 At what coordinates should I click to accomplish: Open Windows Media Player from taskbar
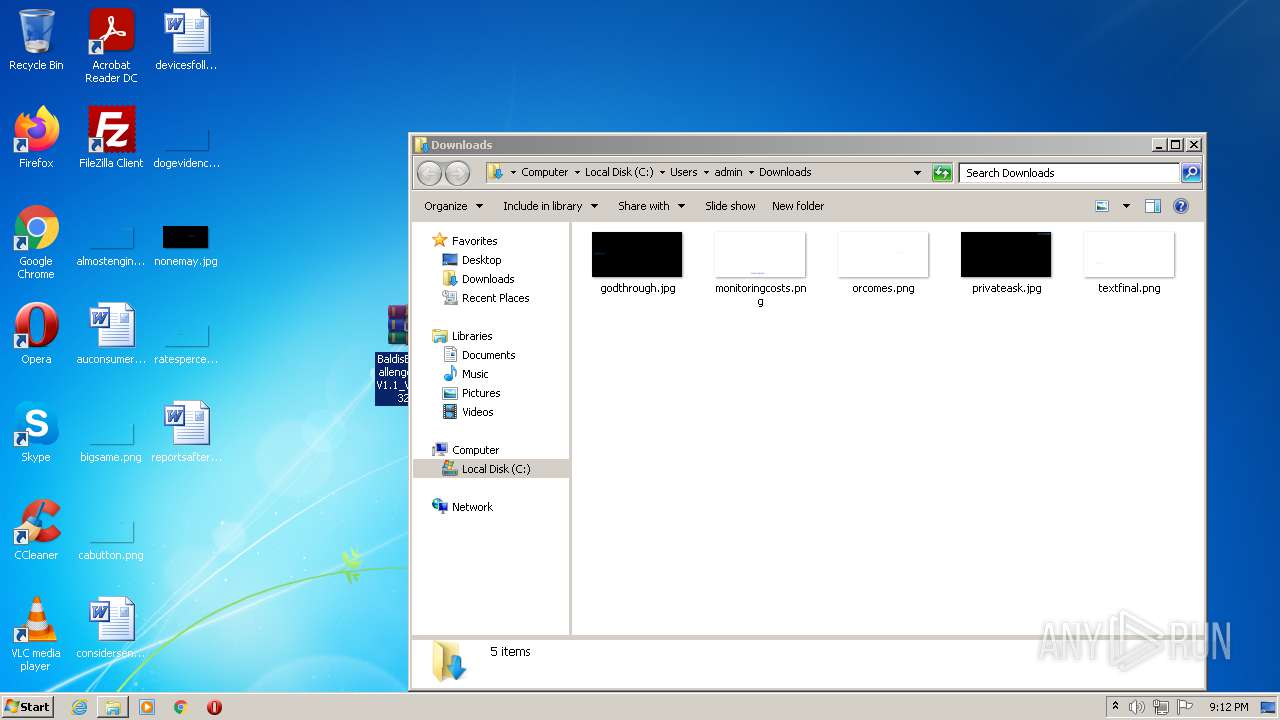pyautogui.click(x=147, y=707)
